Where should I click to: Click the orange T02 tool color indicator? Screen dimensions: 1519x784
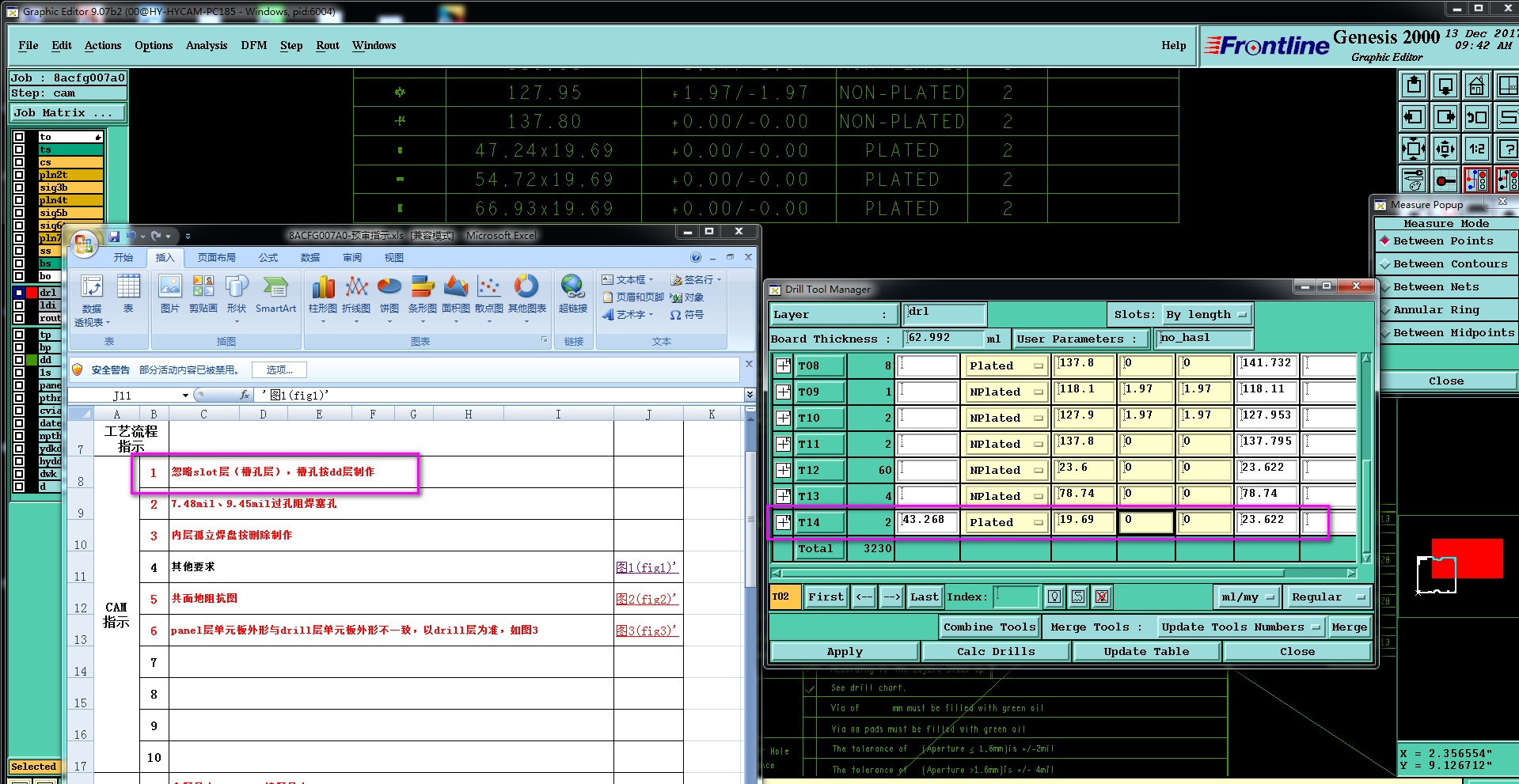coord(784,597)
